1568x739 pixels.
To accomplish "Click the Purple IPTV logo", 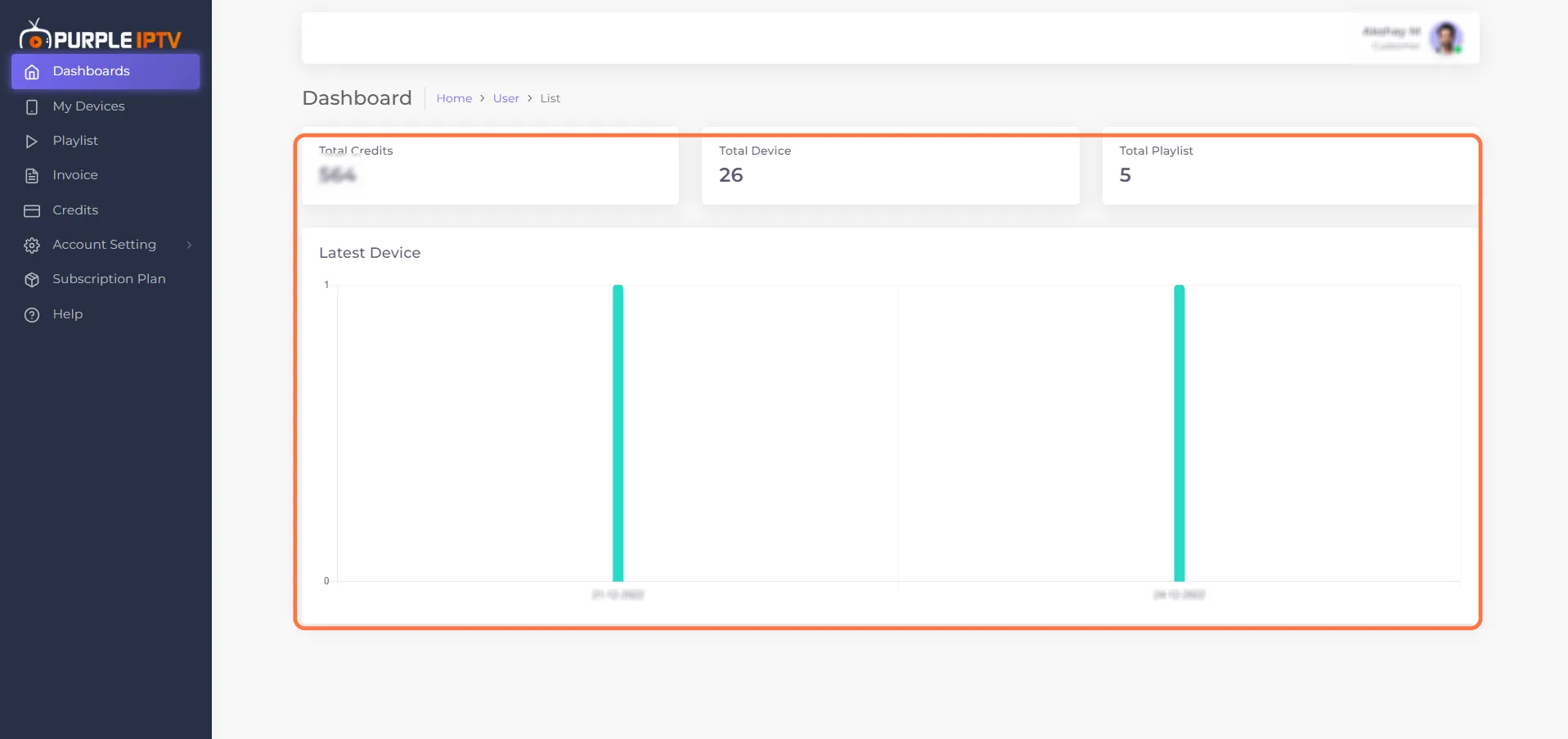I will pos(100,34).
